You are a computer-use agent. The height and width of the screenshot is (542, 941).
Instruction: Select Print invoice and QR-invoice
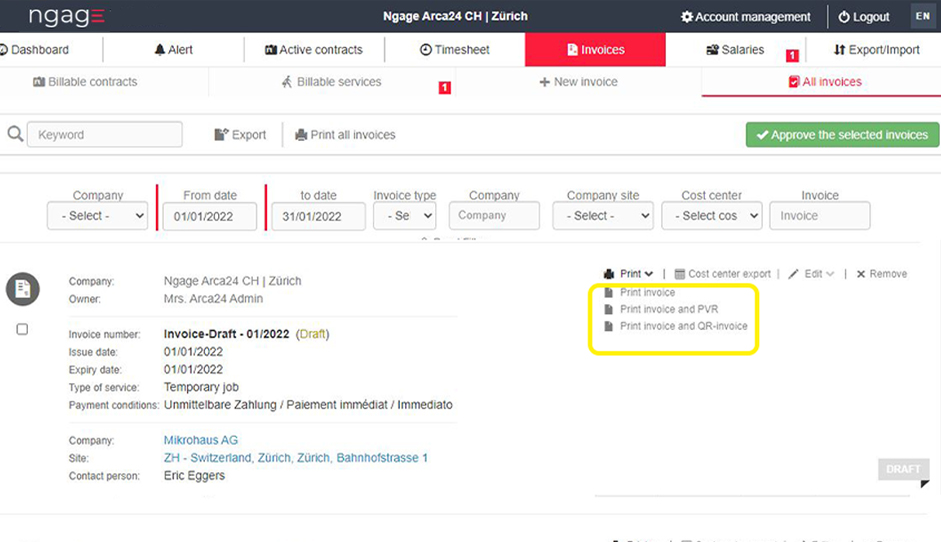pyautogui.click(x=683, y=326)
